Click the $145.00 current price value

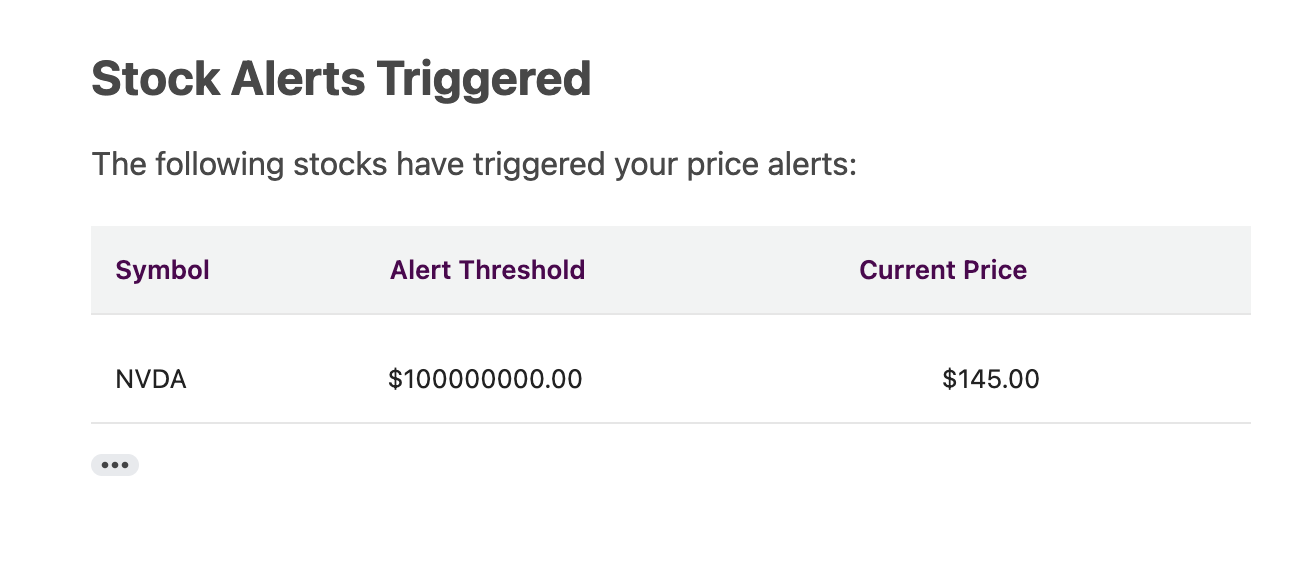tap(990, 379)
